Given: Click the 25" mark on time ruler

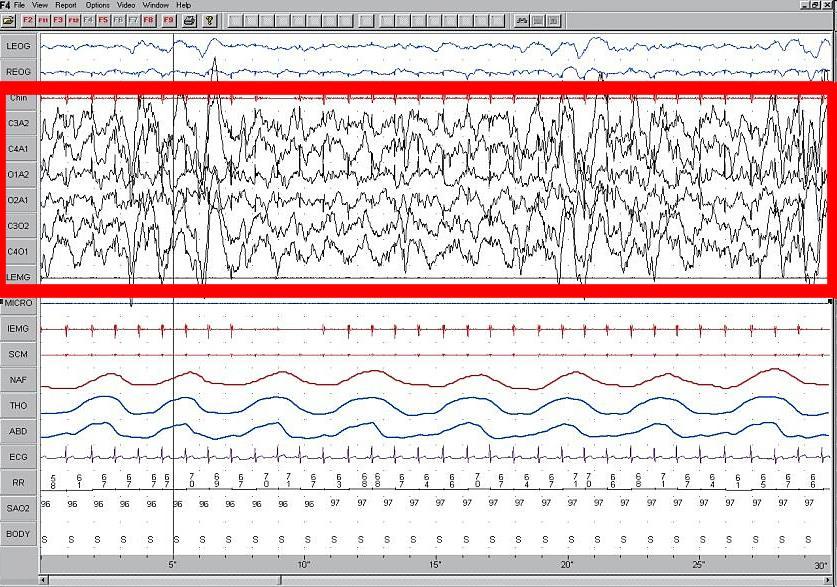Looking at the screenshot, I should (698, 565).
